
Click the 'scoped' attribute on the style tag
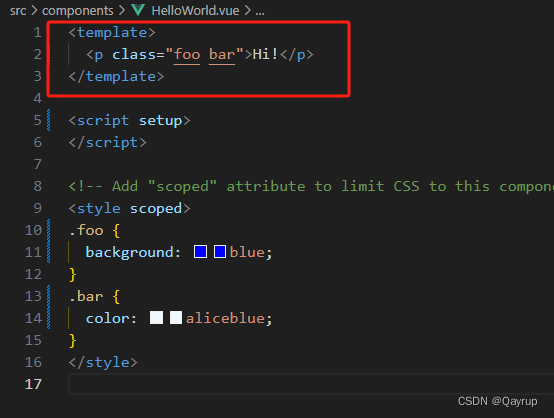click(x=156, y=208)
